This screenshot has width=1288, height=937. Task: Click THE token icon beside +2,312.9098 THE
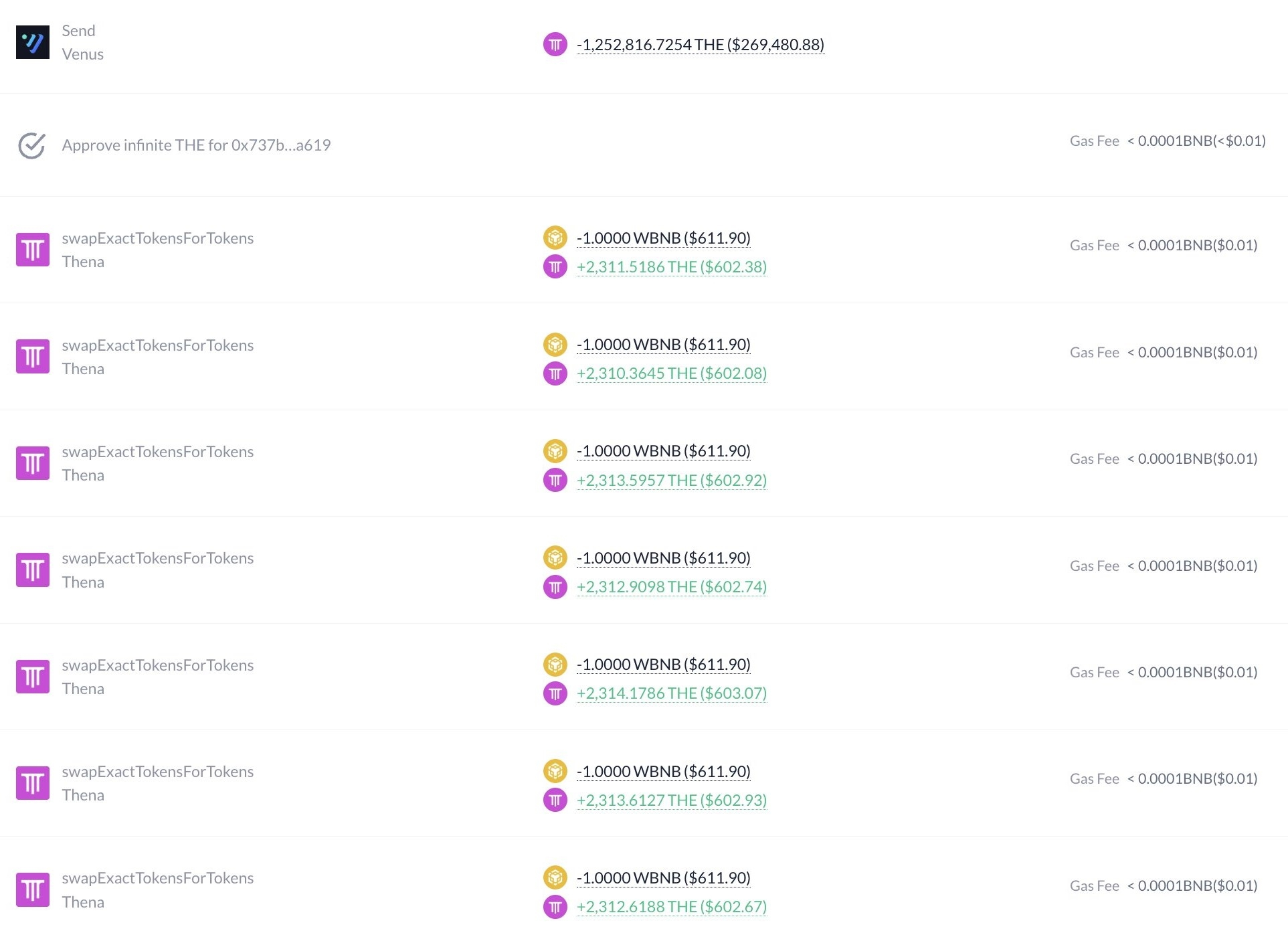coord(555,587)
